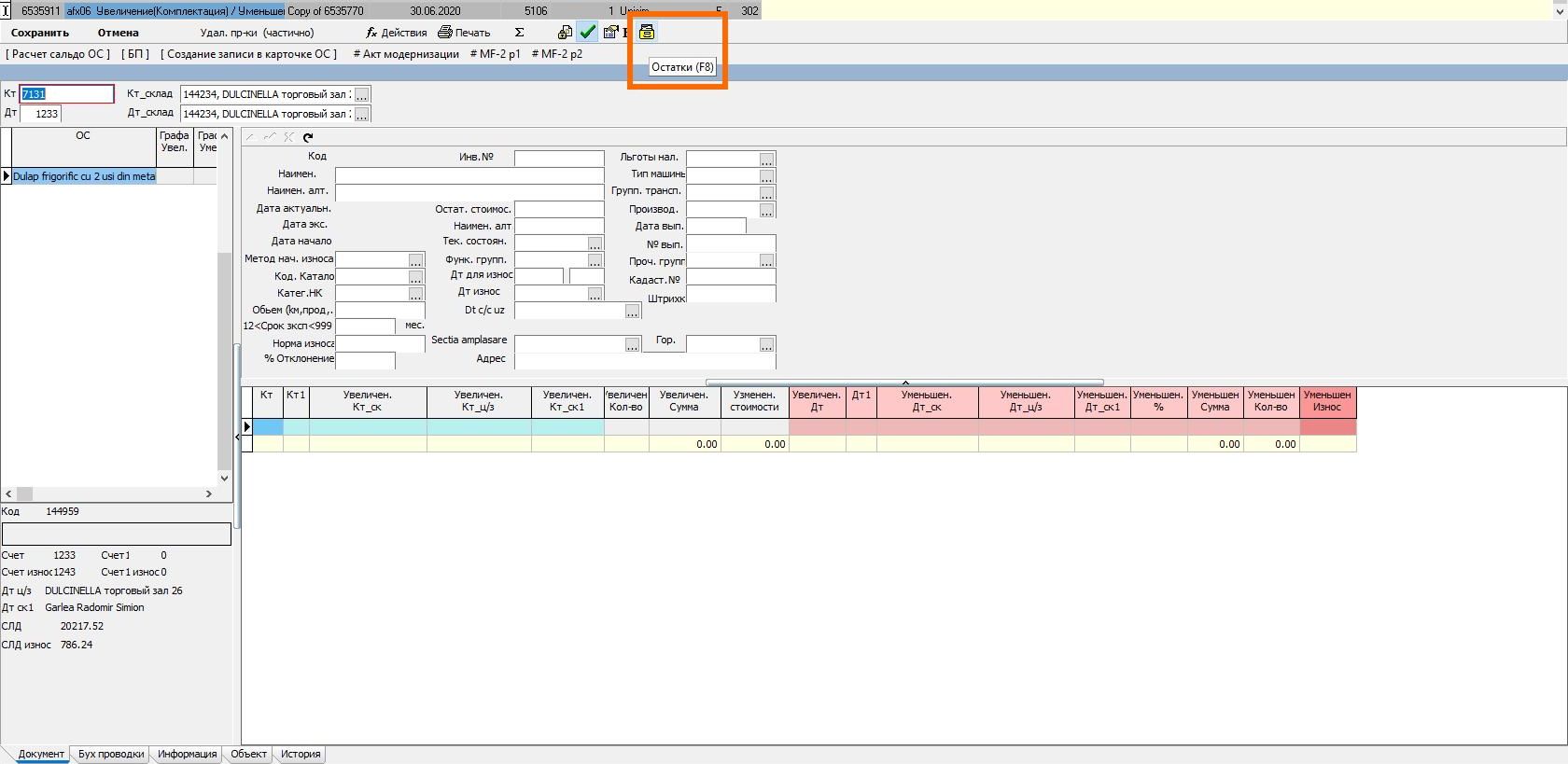The height and width of the screenshot is (764, 1568).
Task: Open the Гор. lookup button
Action: (766, 344)
